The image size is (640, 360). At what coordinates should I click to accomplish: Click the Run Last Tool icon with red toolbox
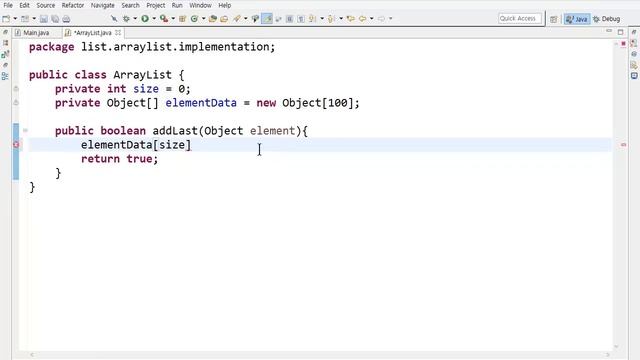click(x=164, y=19)
